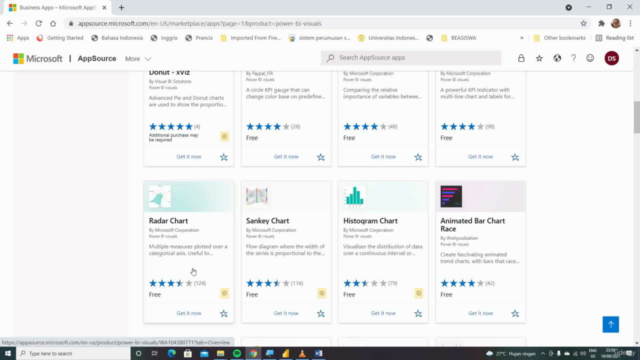Open Radar Chart thumbnail image
Viewport: 640px width, 360px height.
[160, 196]
